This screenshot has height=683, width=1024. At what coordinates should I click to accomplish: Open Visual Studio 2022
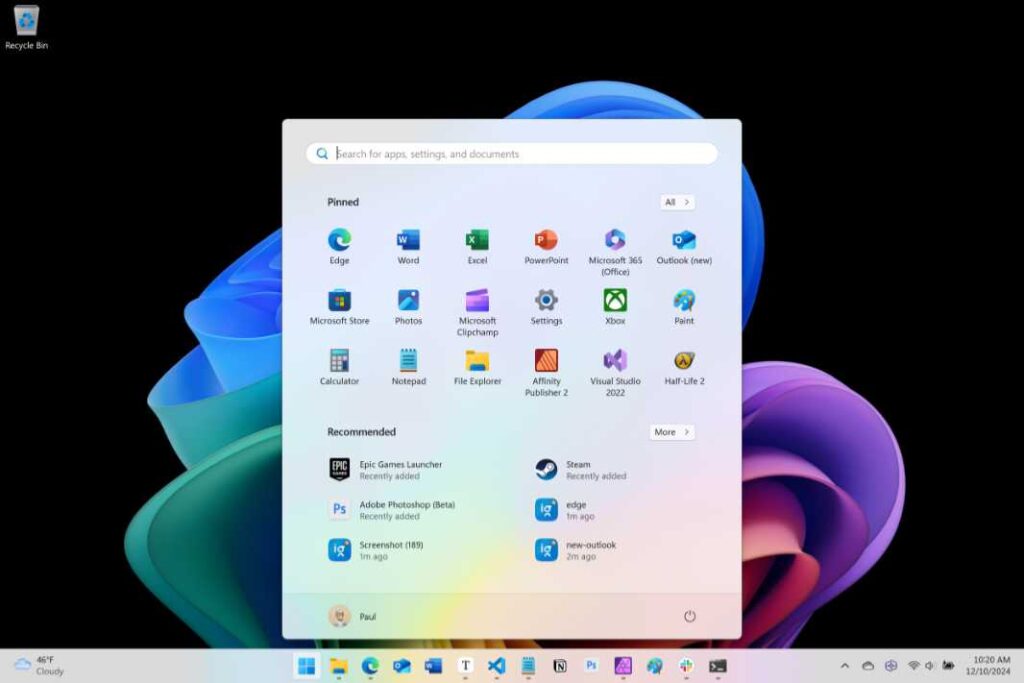point(614,362)
